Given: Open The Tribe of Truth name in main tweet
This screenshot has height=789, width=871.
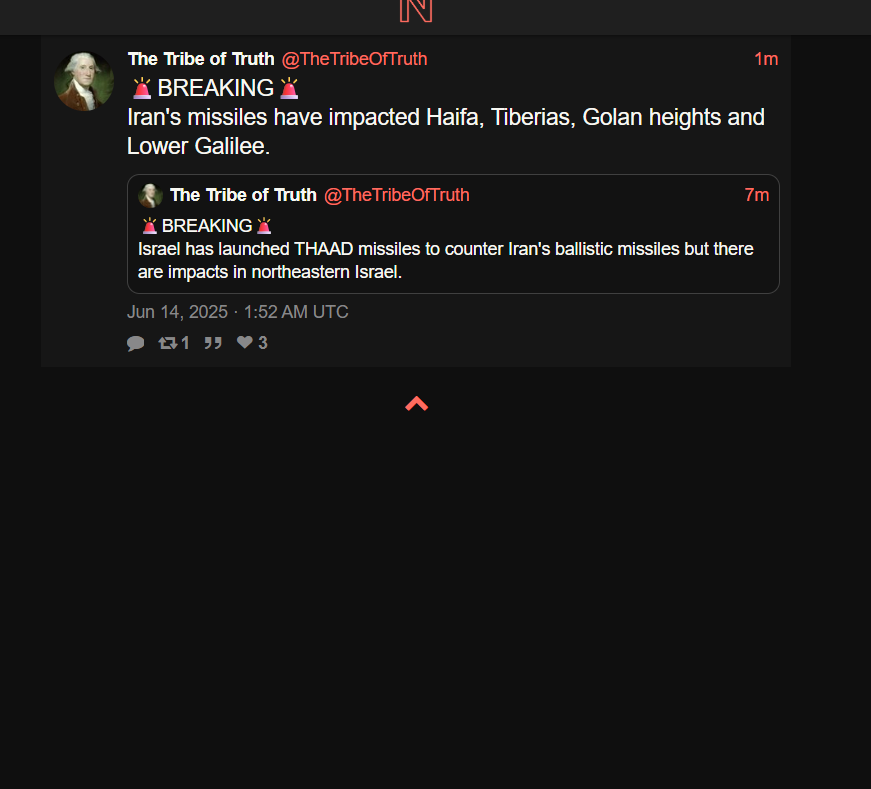Looking at the screenshot, I should click(201, 59).
